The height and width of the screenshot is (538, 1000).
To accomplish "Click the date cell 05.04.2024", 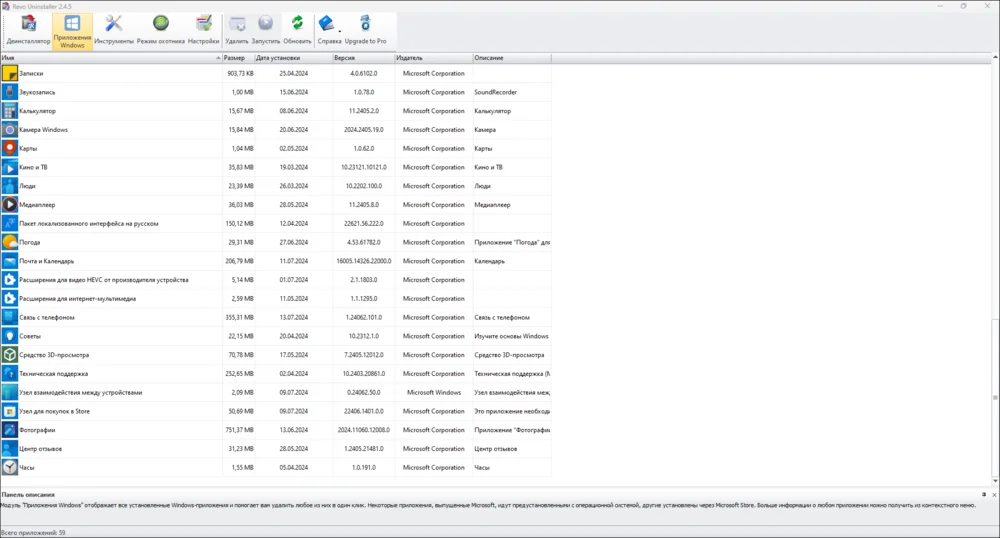I will 293,467.
